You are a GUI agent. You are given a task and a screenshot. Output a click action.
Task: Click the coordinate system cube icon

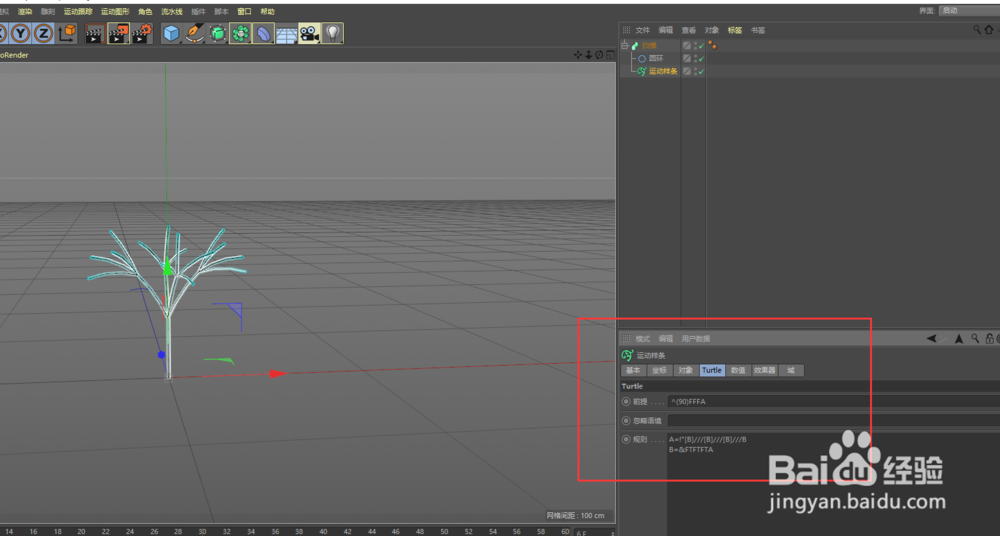(67, 33)
